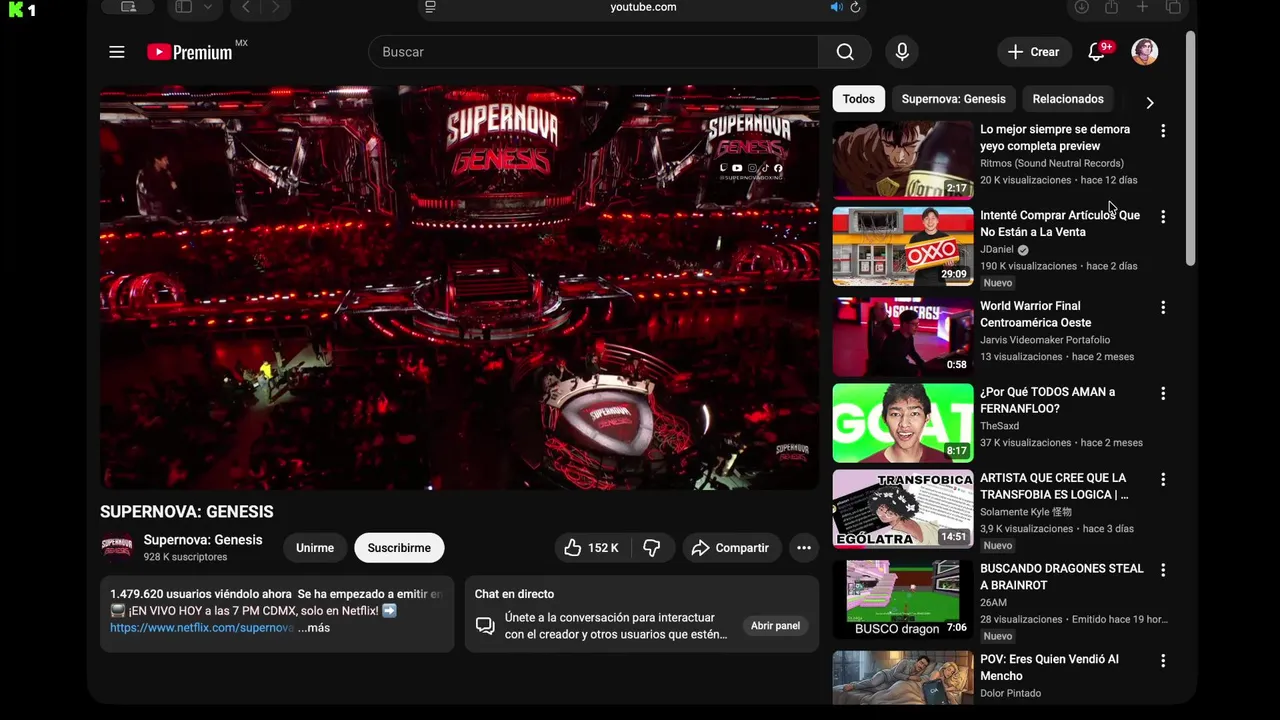
Task: Click the page vertical scrollbar
Action: pyautogui.click(x=1190, y=148)
